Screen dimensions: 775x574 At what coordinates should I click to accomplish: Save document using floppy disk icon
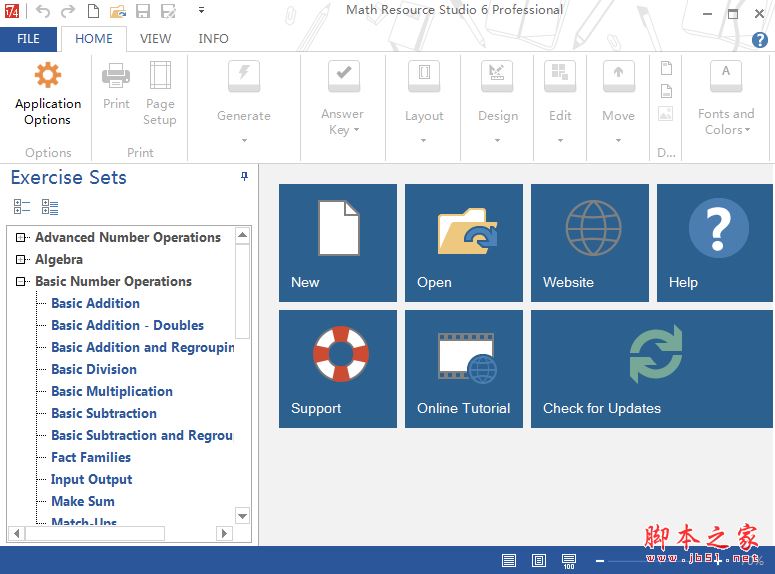[143, 11]
